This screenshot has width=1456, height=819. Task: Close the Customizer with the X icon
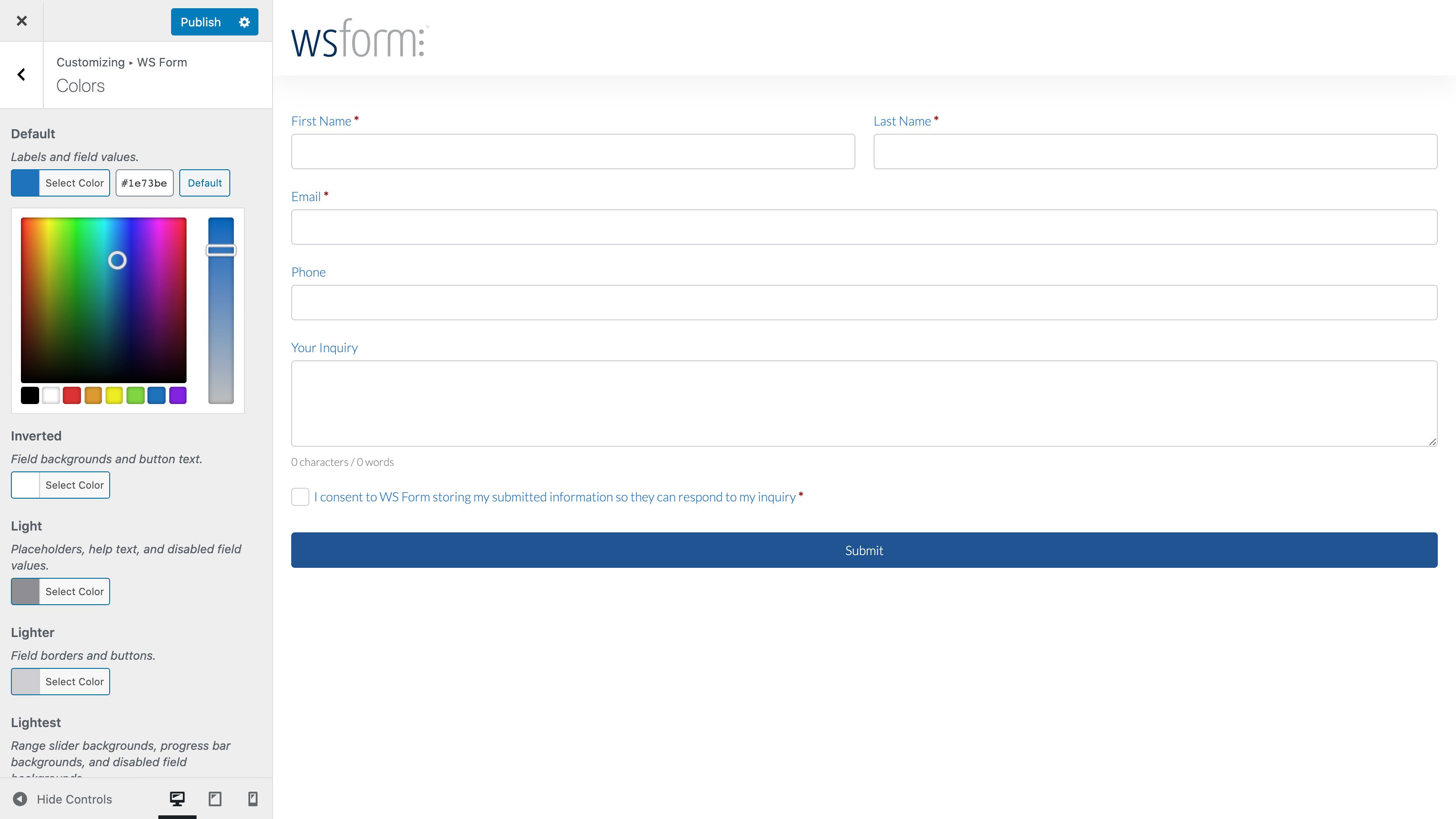pyautogui.click(x=21, y=21)
